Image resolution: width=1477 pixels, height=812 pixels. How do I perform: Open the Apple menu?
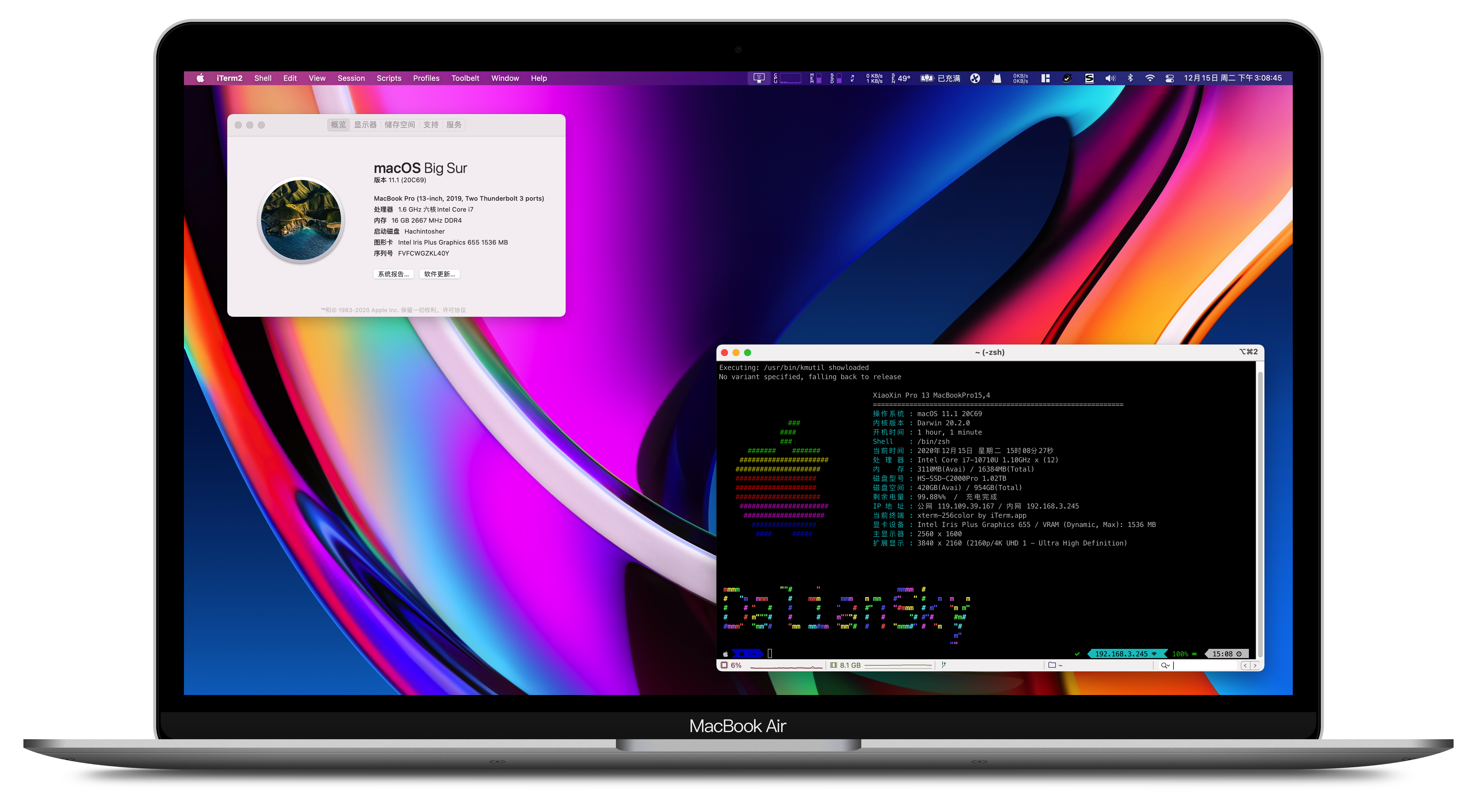tap(200, 78)
